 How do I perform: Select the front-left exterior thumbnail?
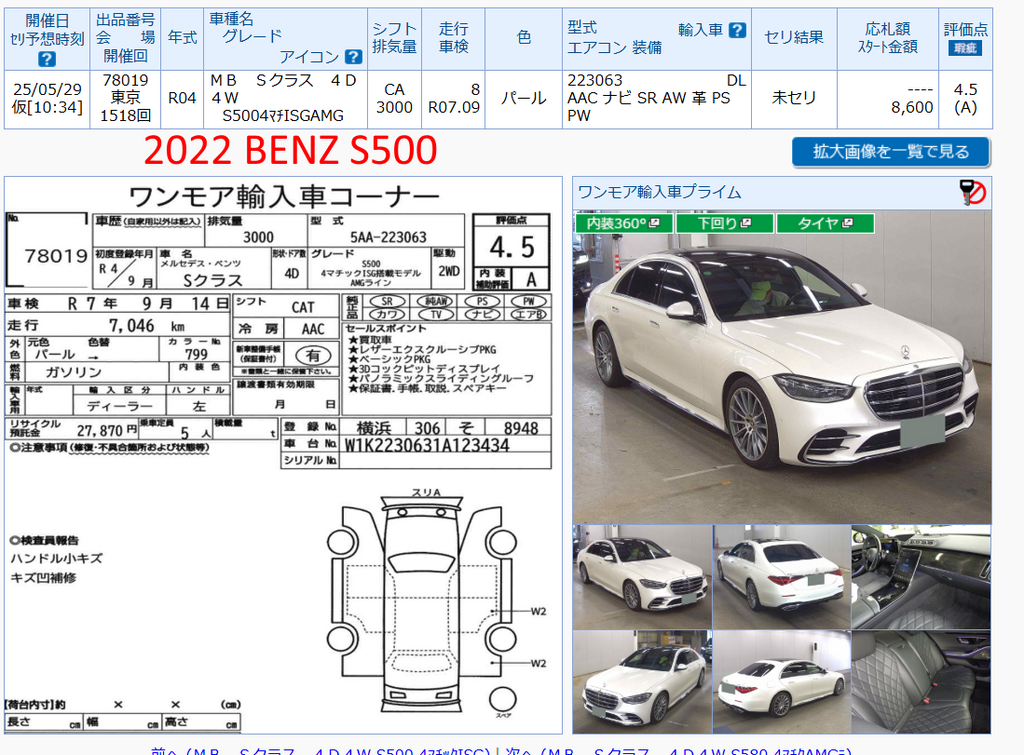(x=642, y=577)
